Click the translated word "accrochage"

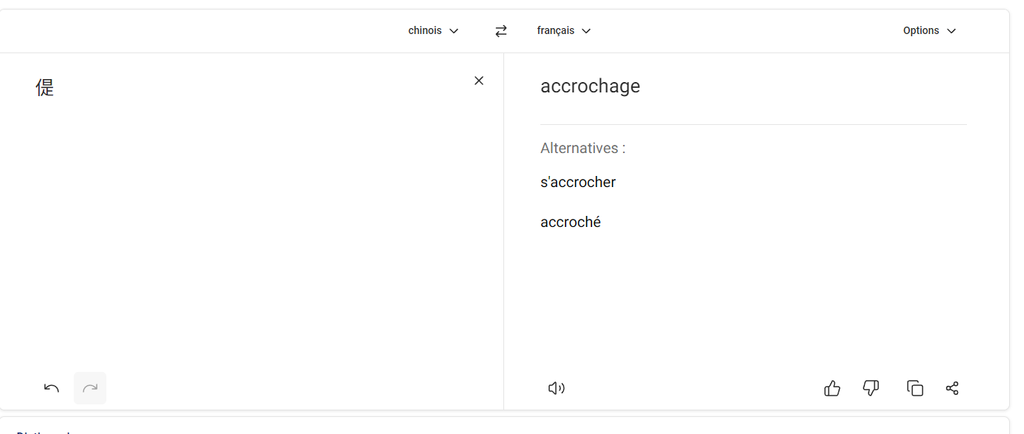point(590,86)
